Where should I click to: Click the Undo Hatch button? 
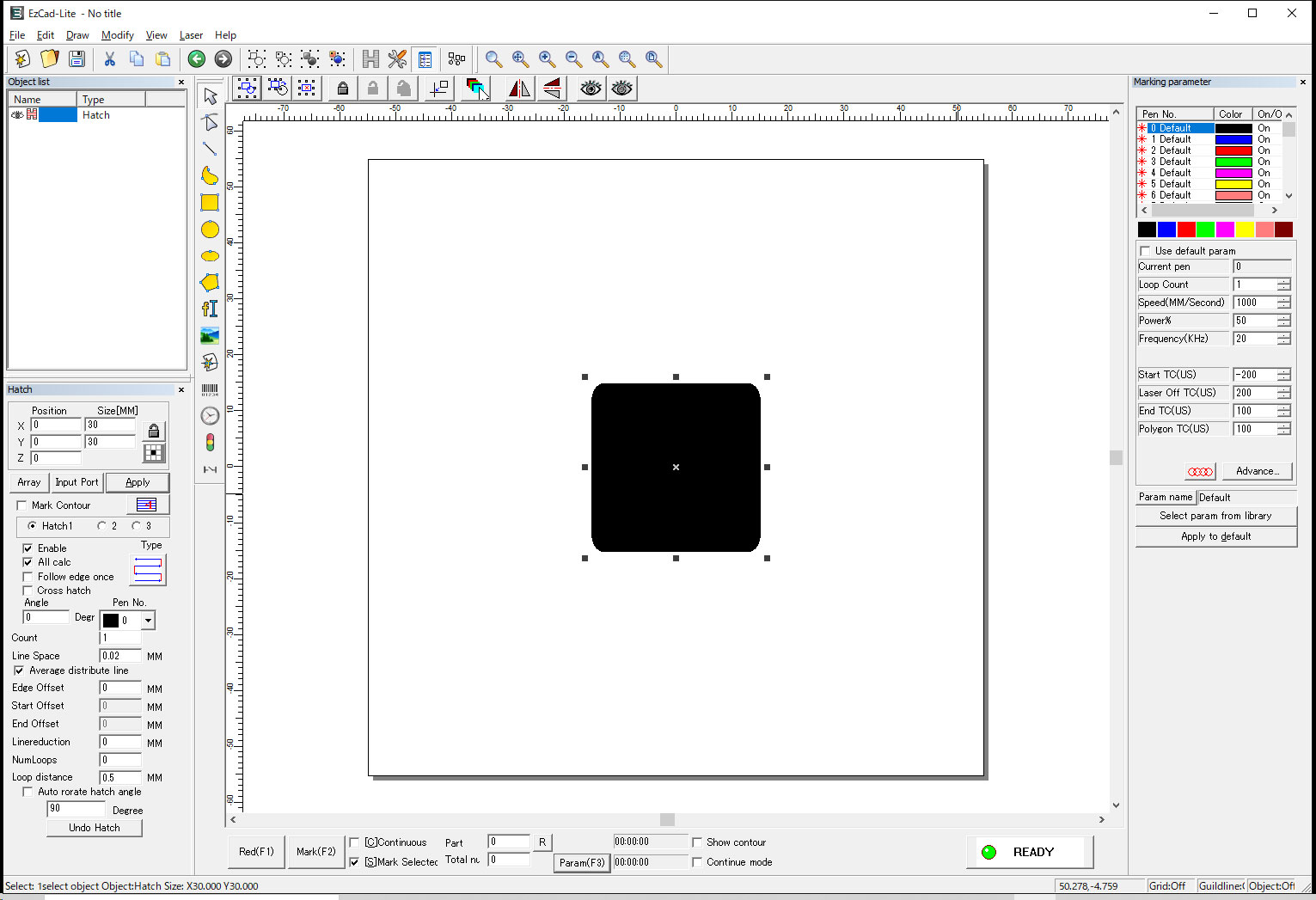pyautogui.click(x=95, y=828)
